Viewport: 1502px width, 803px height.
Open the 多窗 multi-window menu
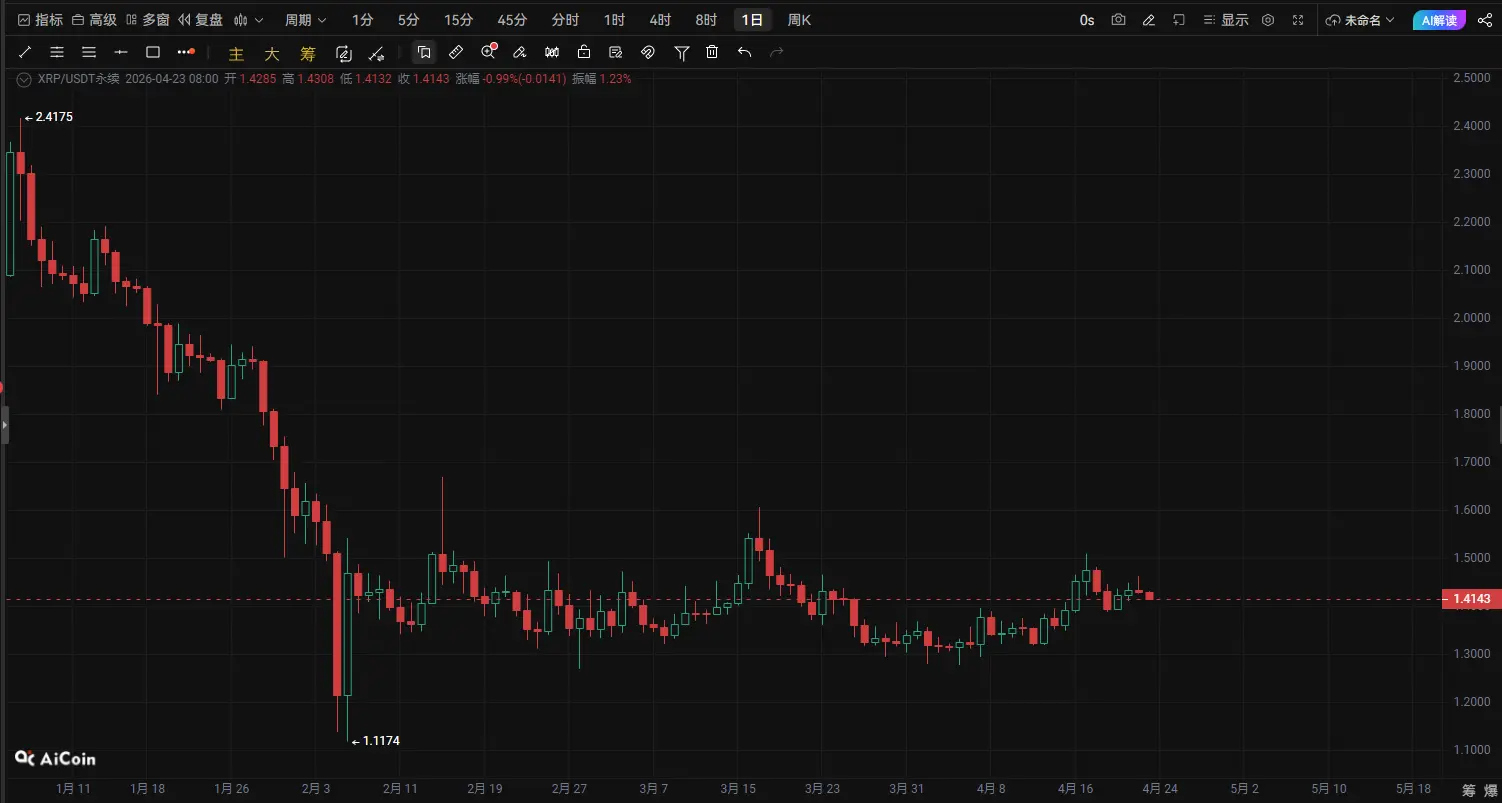pyautogui.click(x=147, y=20)
